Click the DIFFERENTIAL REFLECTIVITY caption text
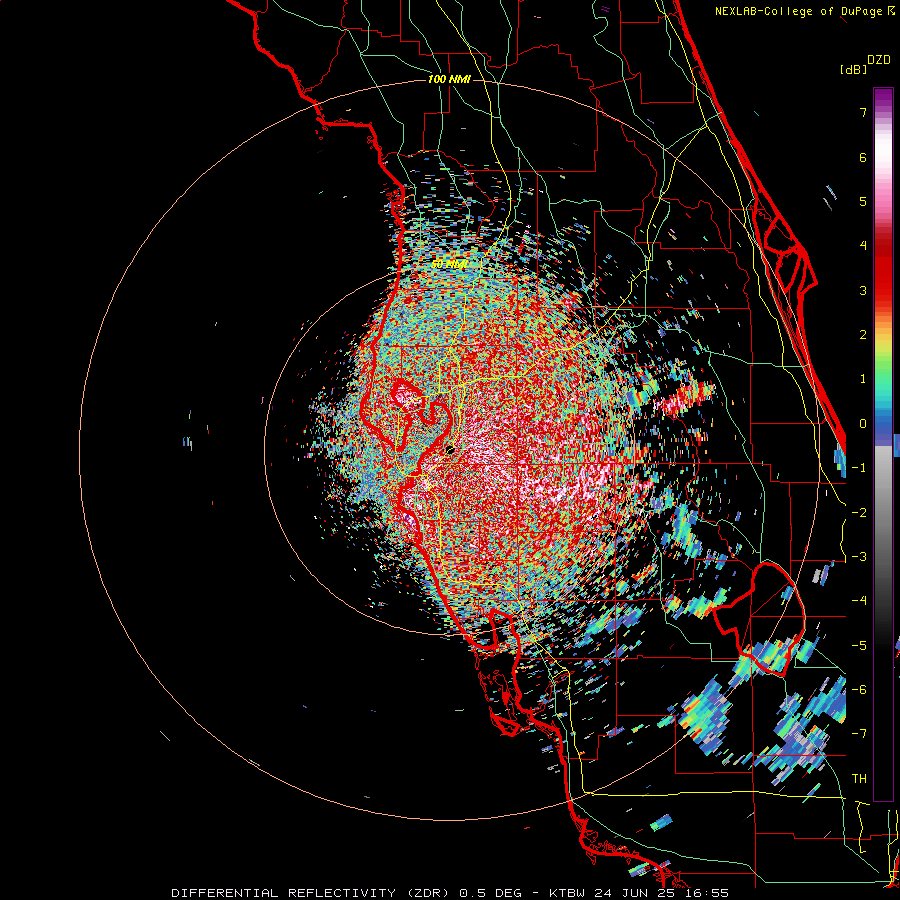The image size is (900, 900). 284,893
